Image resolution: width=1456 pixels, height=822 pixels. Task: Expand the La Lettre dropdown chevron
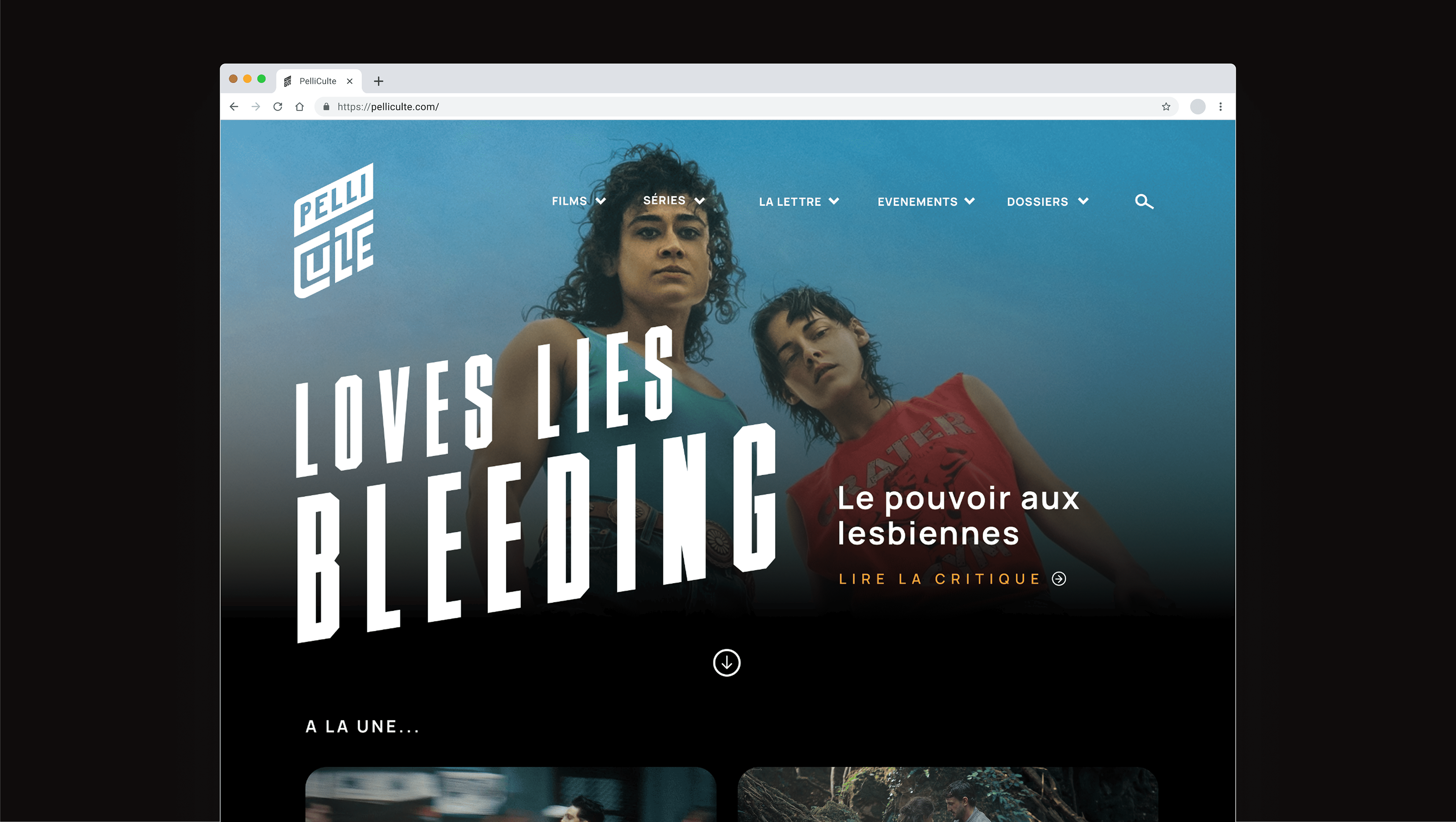pyautogui.click(x=834, y=201)
